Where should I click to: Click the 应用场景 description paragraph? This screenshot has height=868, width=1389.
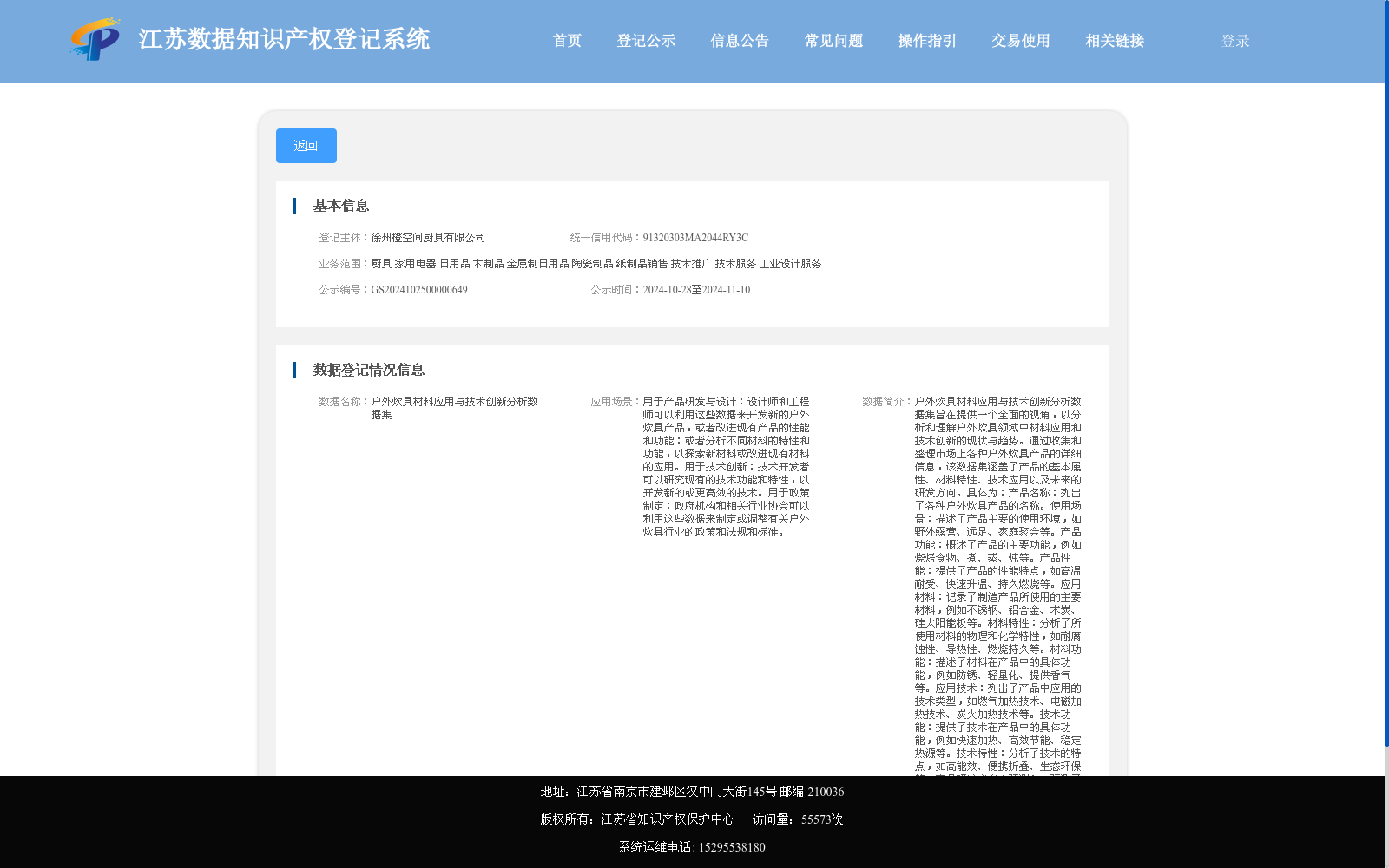click(726, 467)
